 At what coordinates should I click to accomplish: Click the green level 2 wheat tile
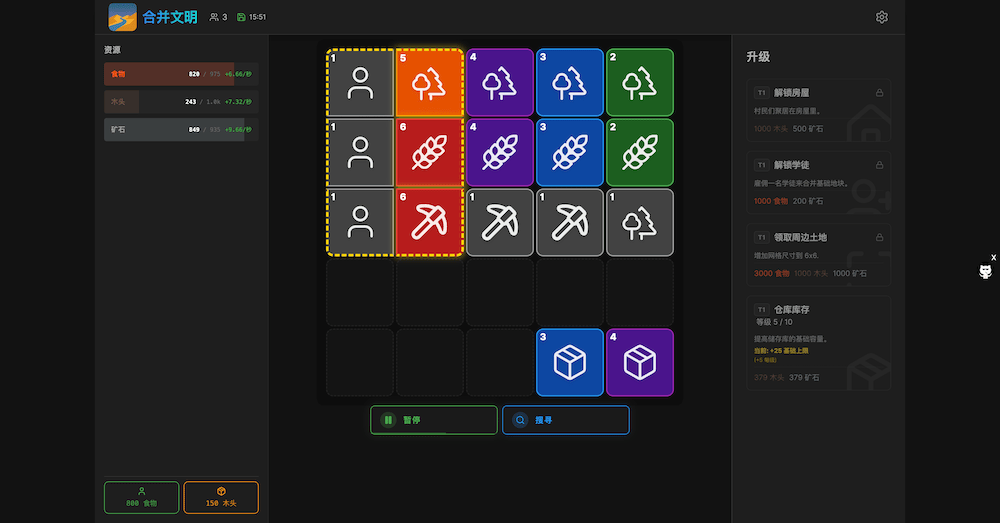[x=640, y=153]
